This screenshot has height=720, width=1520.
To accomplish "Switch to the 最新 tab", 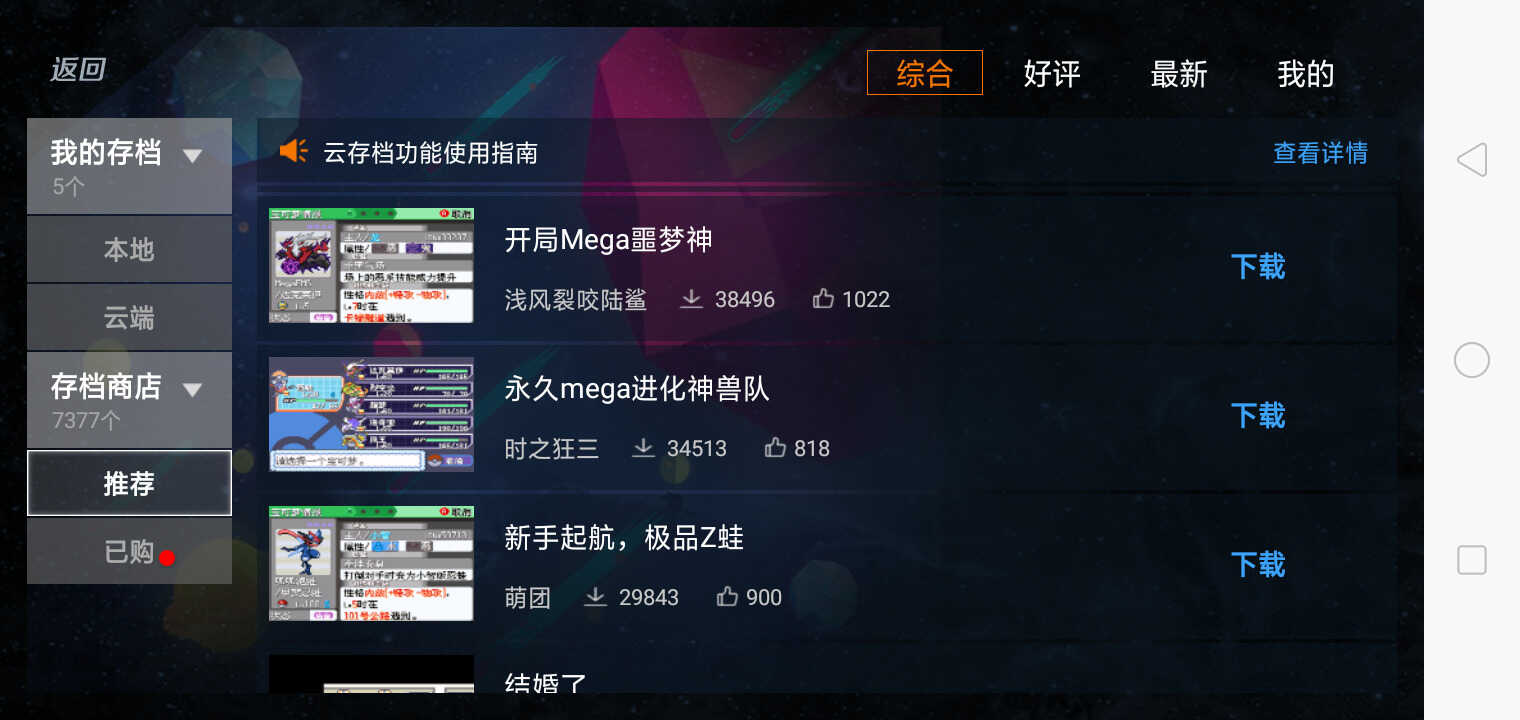I will point(1179,73).
